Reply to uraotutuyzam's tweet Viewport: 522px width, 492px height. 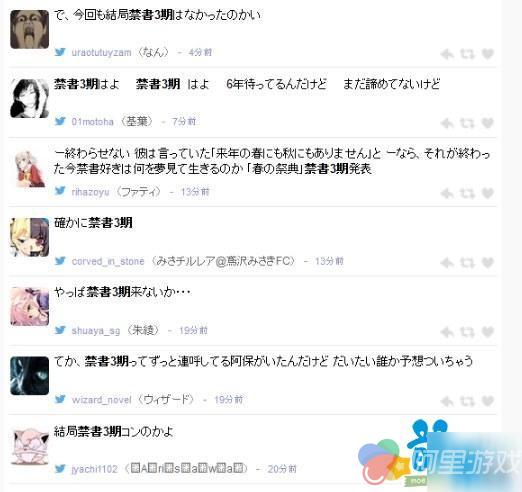click(447, 54)
